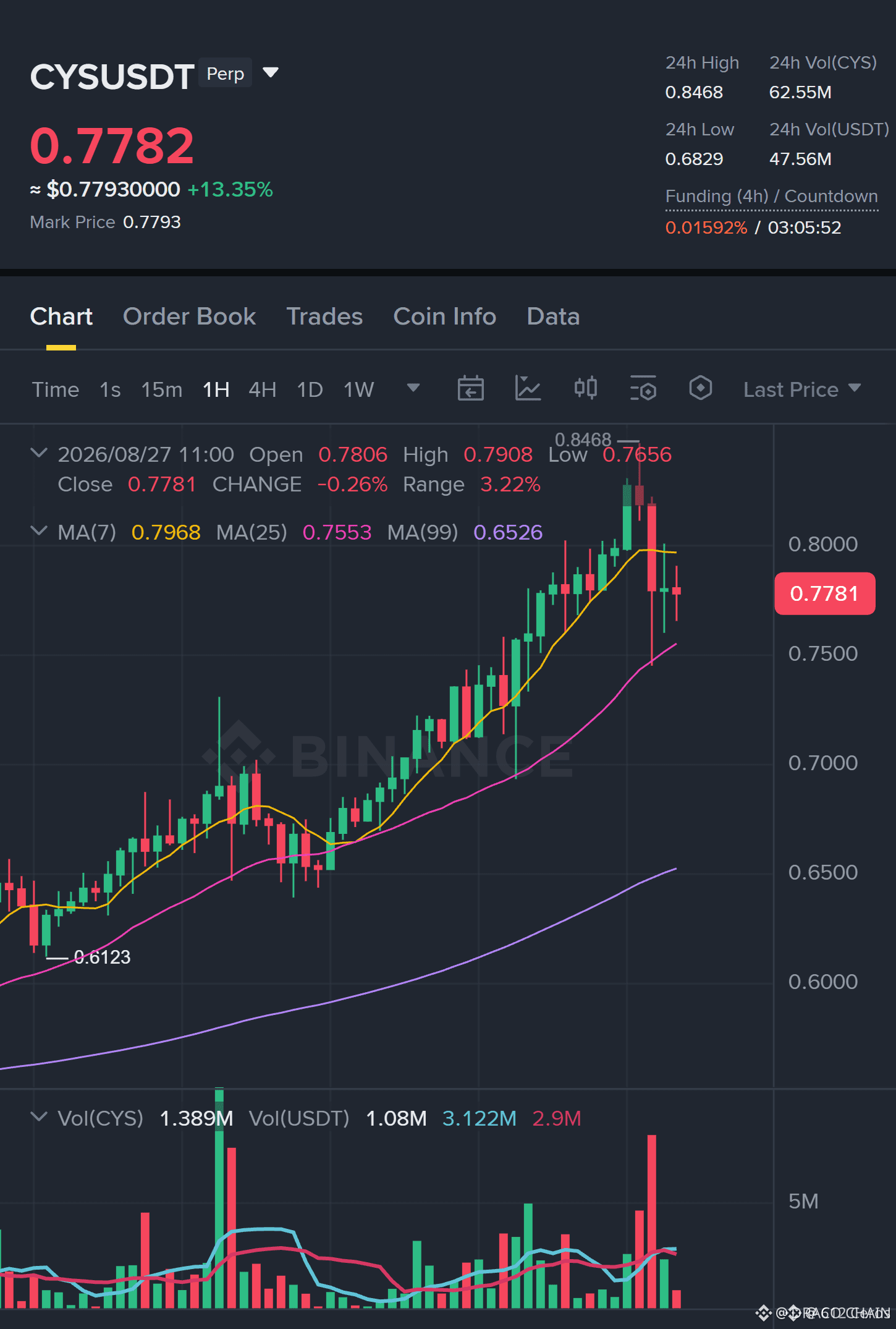Viewport: 896px width, 1329px height.
Task: Click the MA(99) value 0.6526
Action: click(508, 532)
